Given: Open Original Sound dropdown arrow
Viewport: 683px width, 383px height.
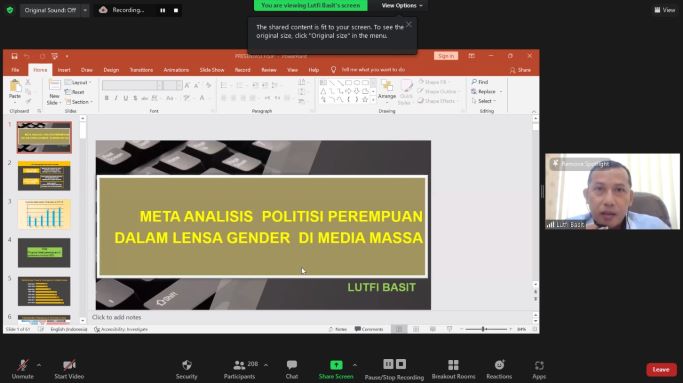Looking at the screenshot, I should [x=85, y=10].
